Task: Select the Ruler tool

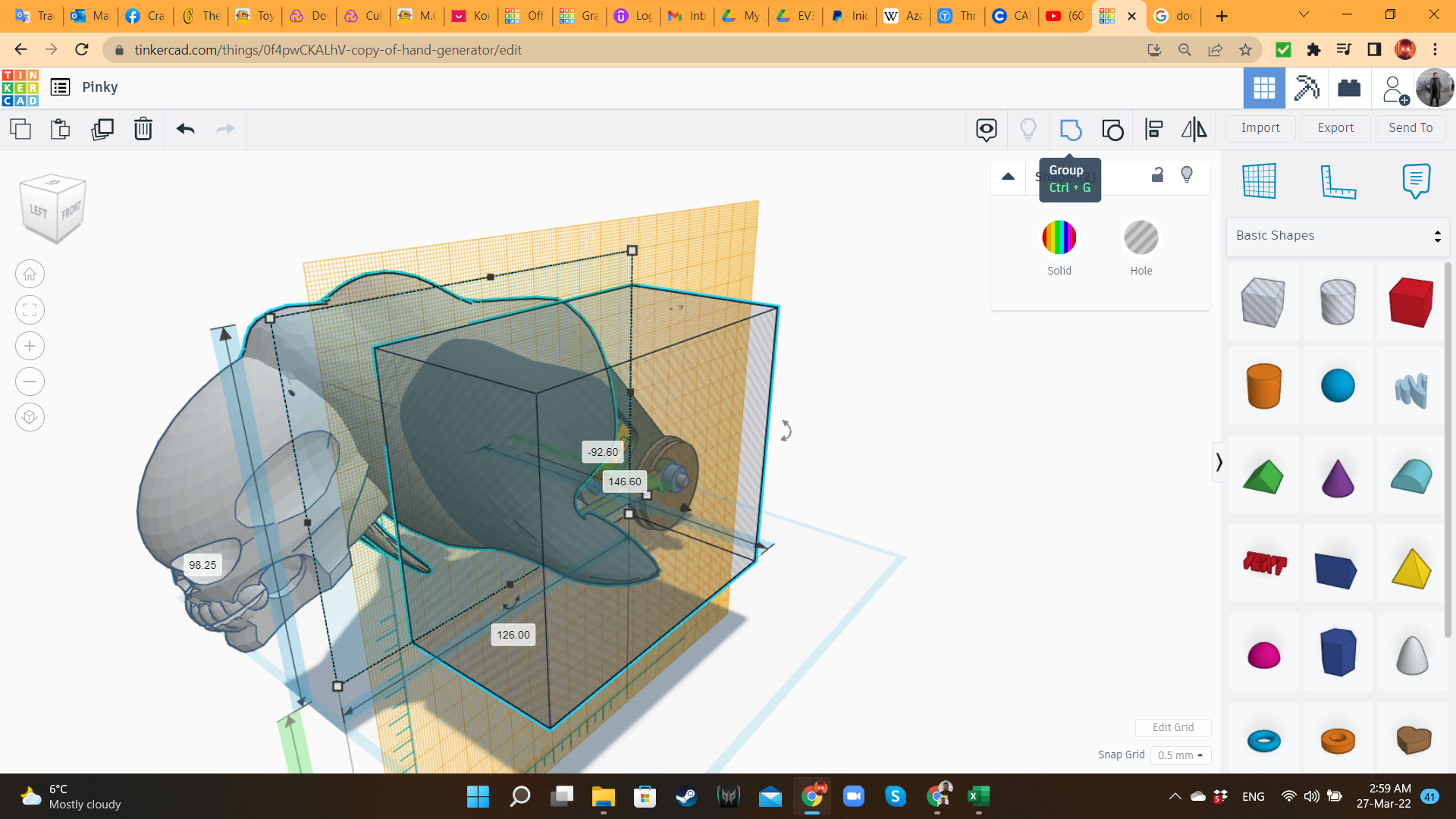Action: 1338,180
